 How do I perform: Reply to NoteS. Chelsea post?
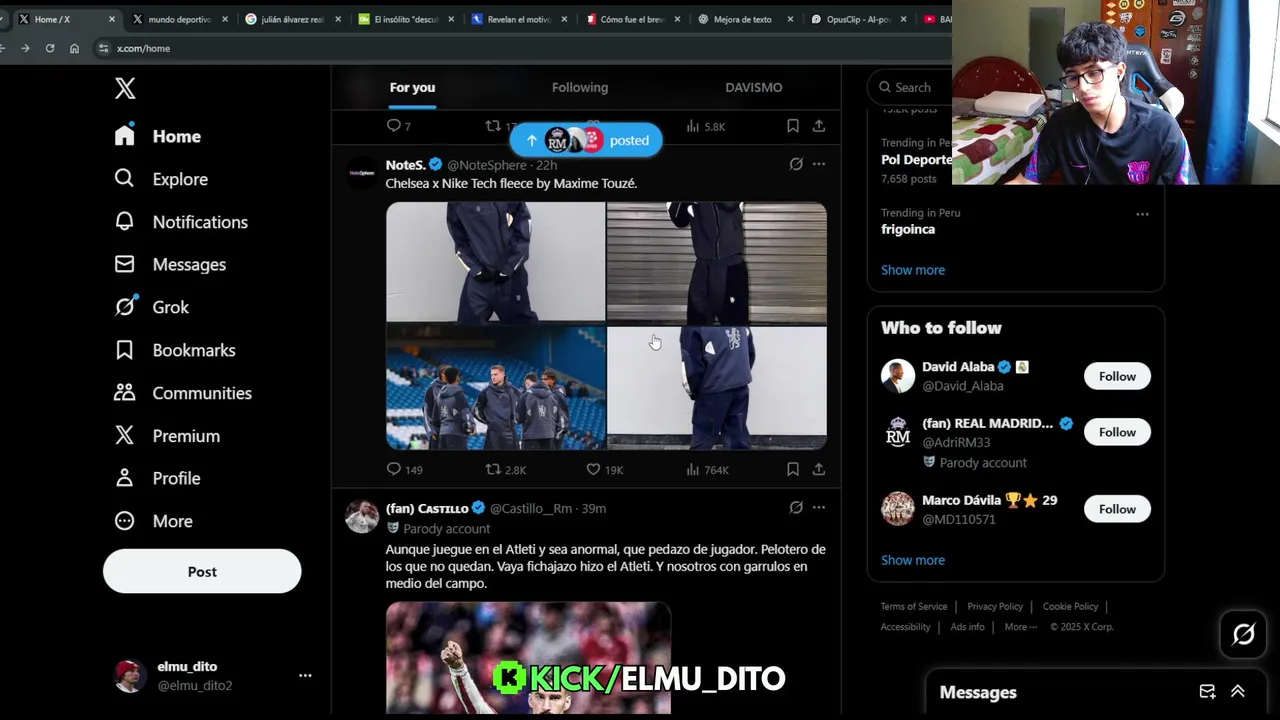[404, 469]
